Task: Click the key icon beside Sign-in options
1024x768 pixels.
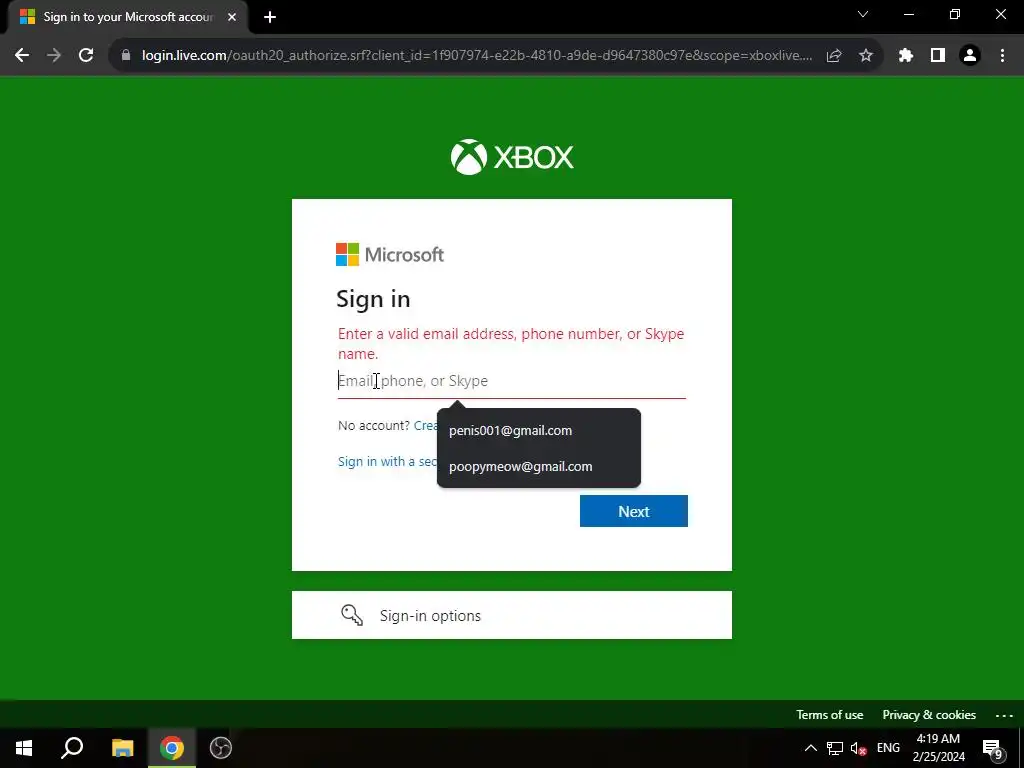Action: click(x=352, y=615)
